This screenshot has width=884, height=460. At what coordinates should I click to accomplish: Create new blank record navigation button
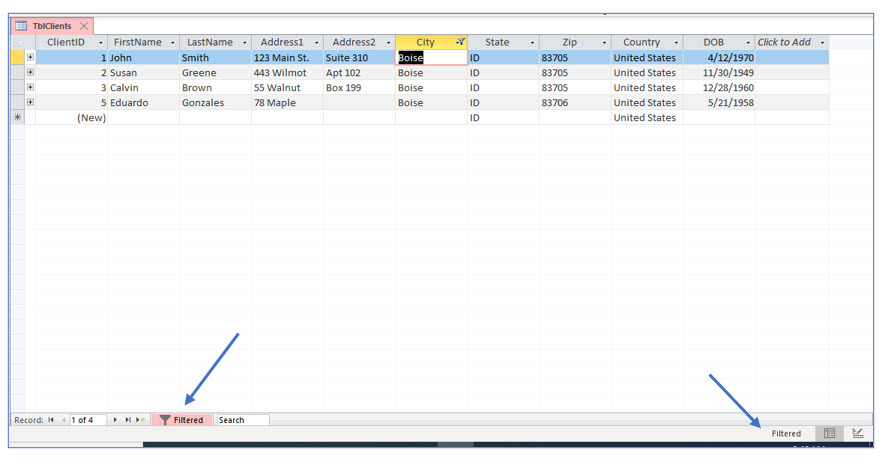coord(140,420)
